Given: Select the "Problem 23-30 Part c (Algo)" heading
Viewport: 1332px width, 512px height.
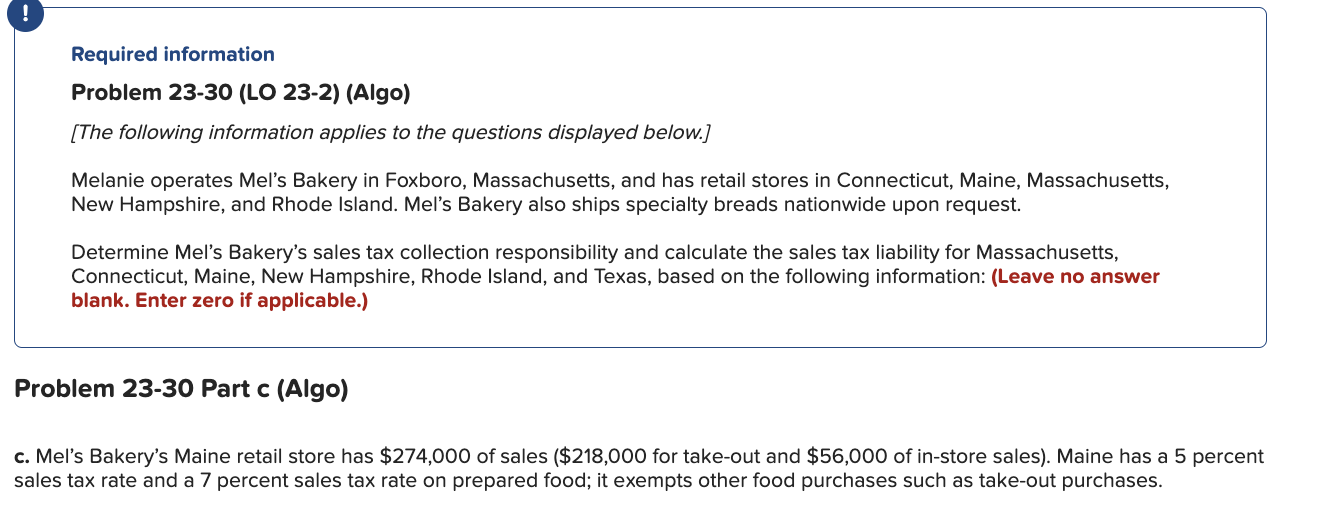Looking at the screenshot, I should [x=181, y=389].
